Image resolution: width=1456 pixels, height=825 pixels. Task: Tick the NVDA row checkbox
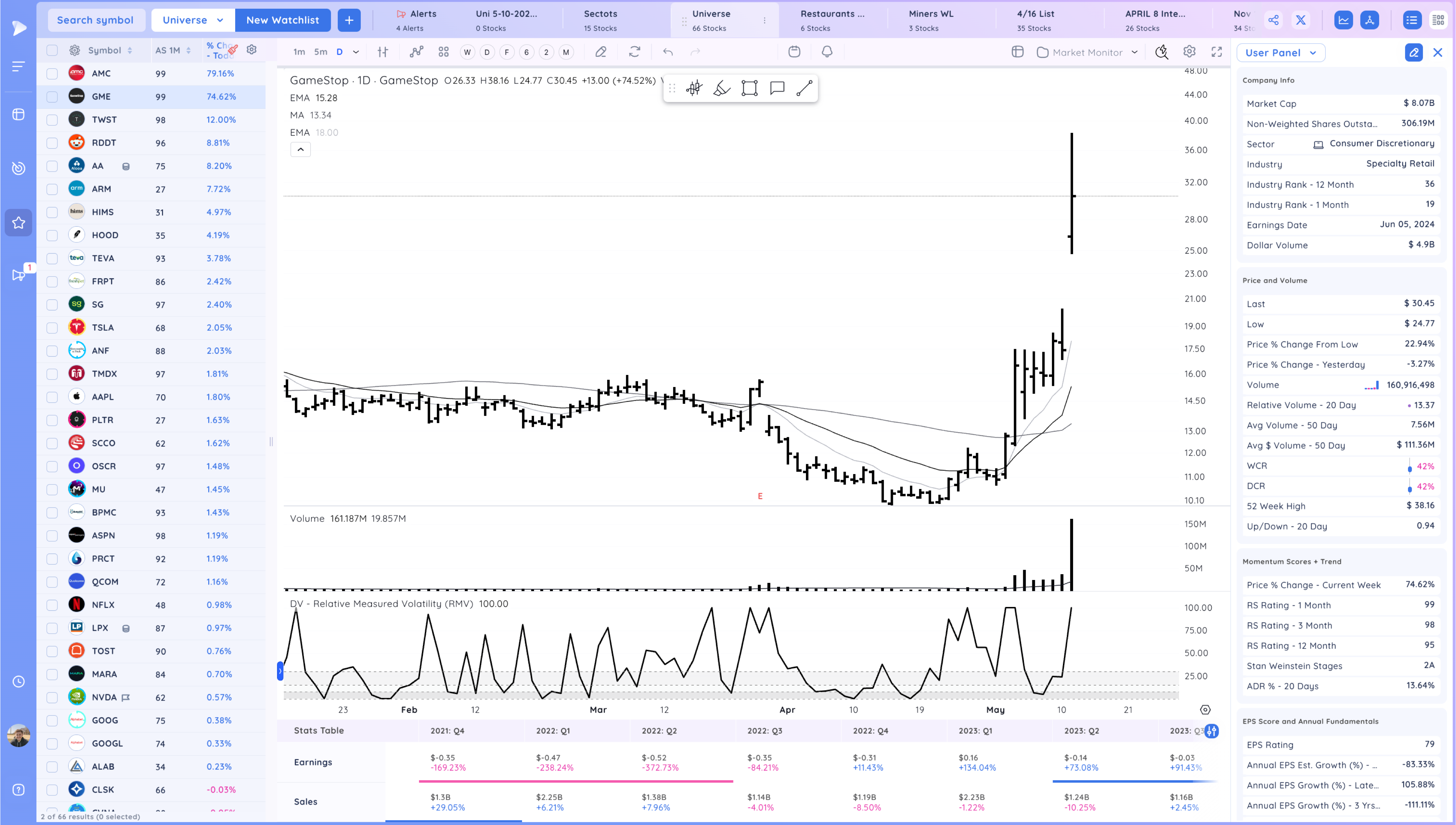pyautogui.click(x=52, y=698)
